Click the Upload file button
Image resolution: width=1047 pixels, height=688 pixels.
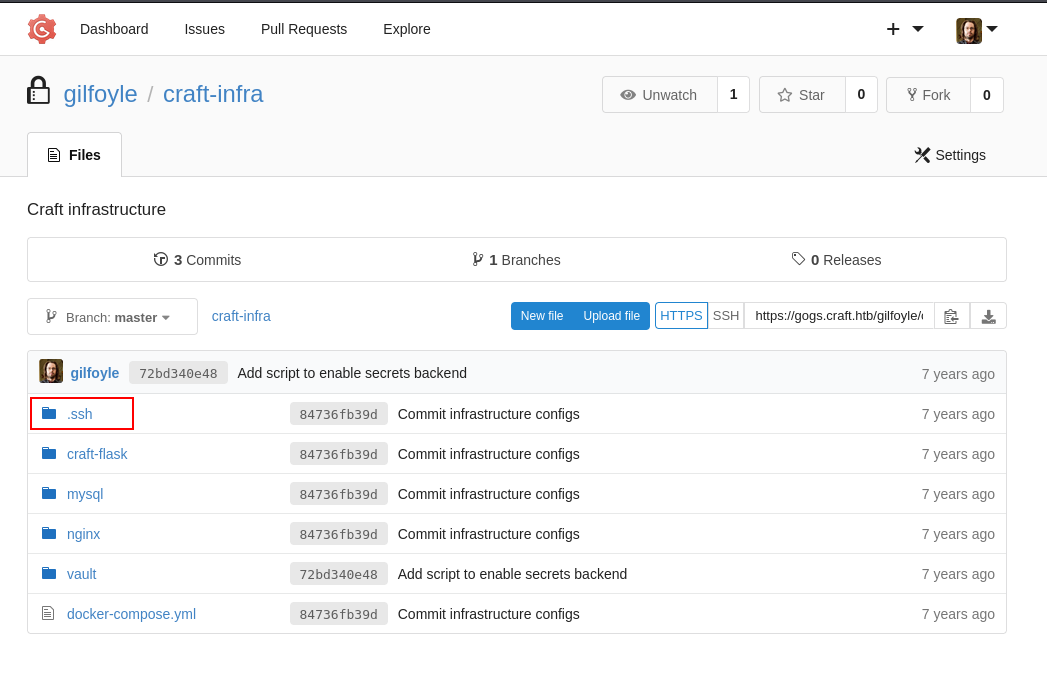(612, 316)
